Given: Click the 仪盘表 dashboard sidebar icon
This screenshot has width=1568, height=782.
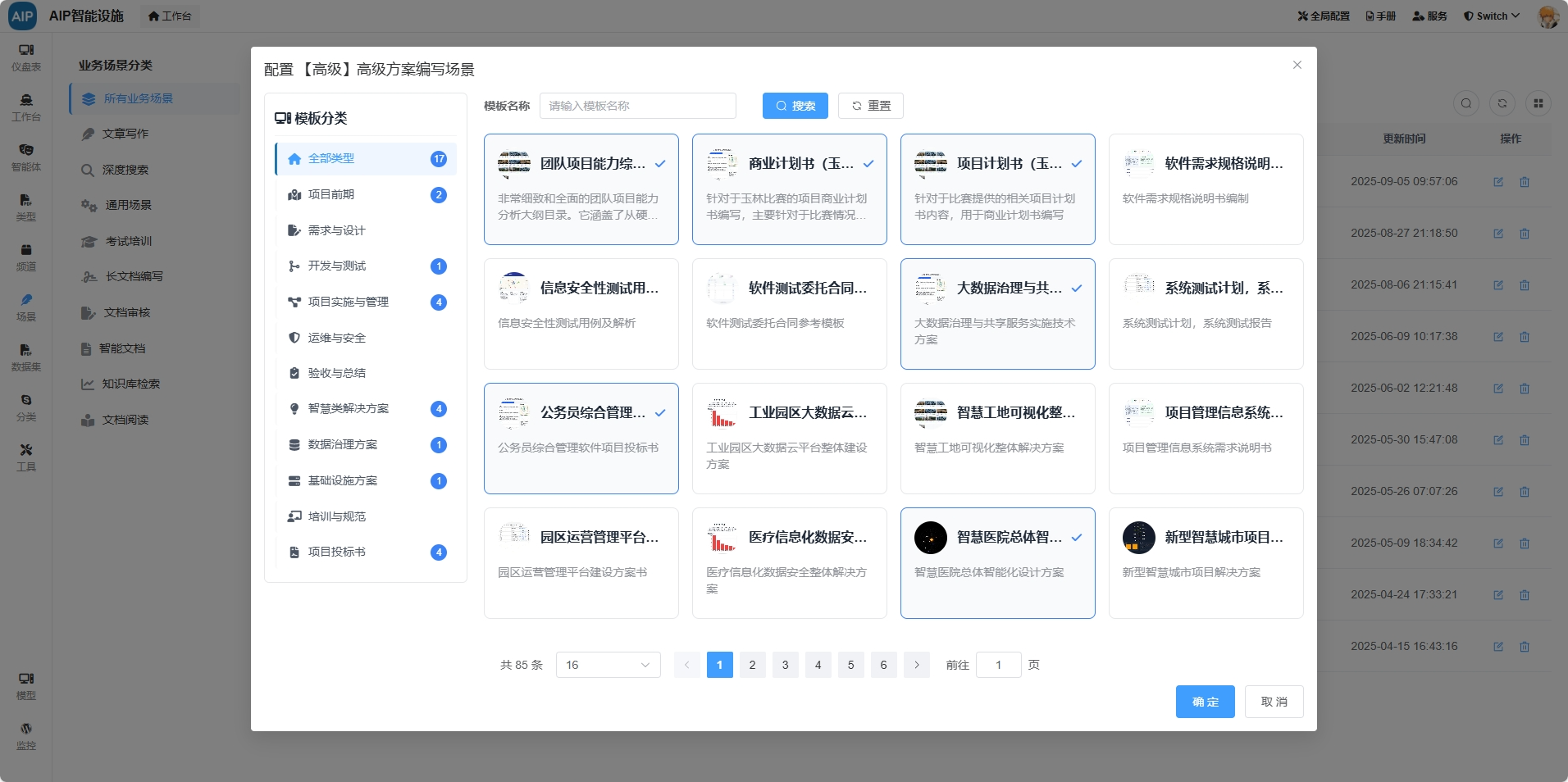Looking at the screenshot, I should pyautogui.click(x=26, y=57).
